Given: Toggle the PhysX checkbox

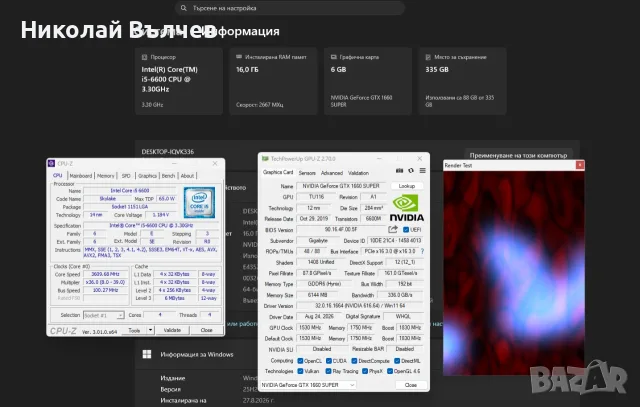Looking at the screenshot, I should [365, 371].
